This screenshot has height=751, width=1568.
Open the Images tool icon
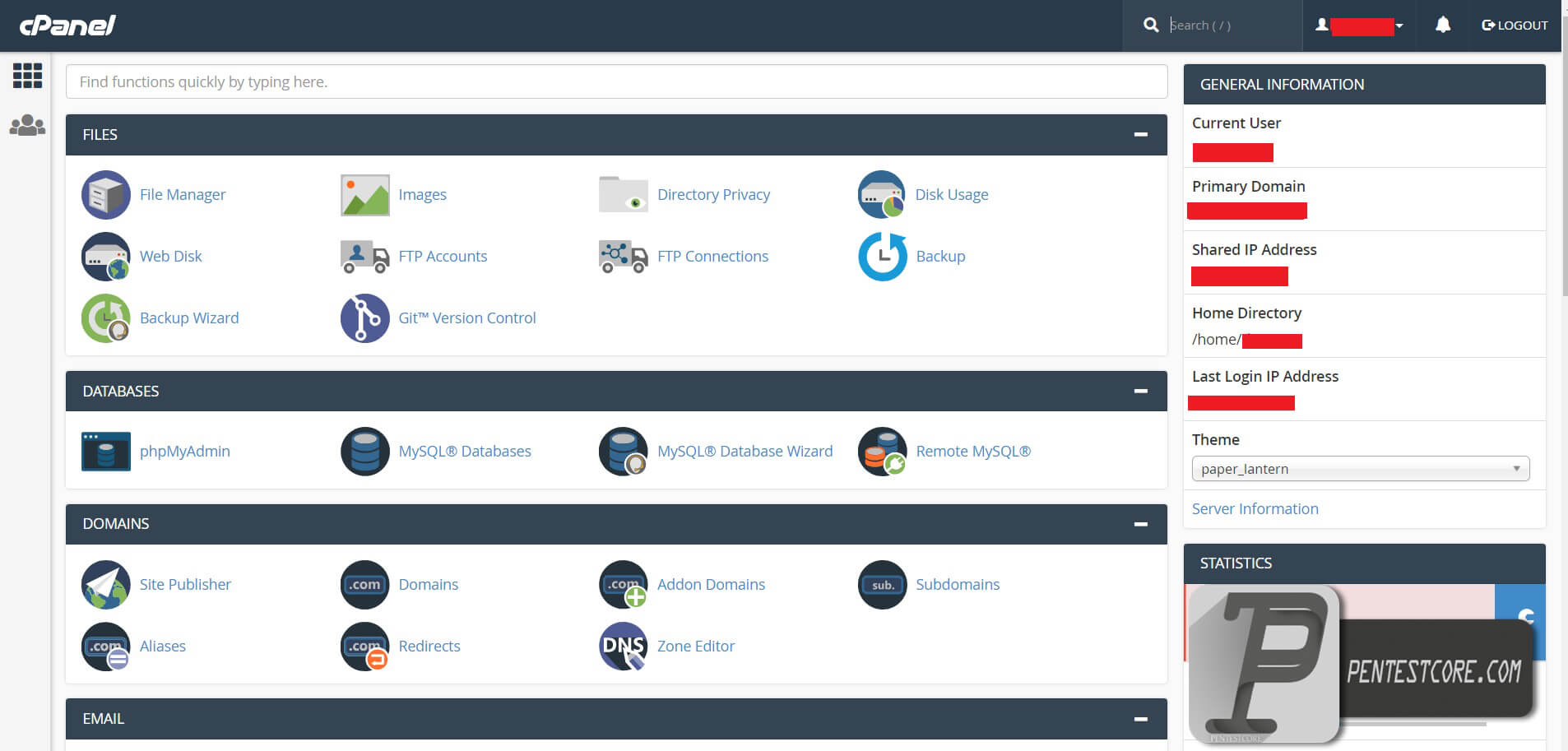(365, 195)
